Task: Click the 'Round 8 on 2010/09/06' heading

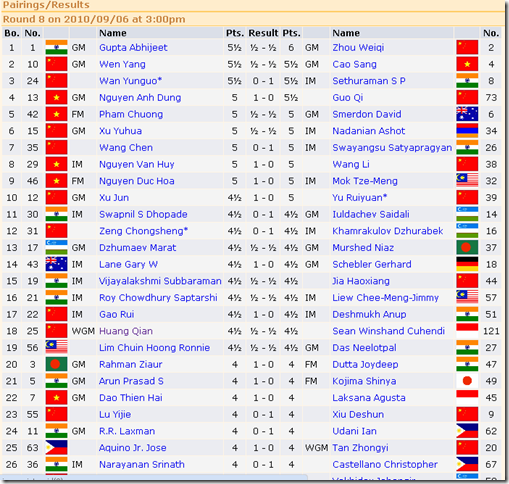Action: click(94, 19)
